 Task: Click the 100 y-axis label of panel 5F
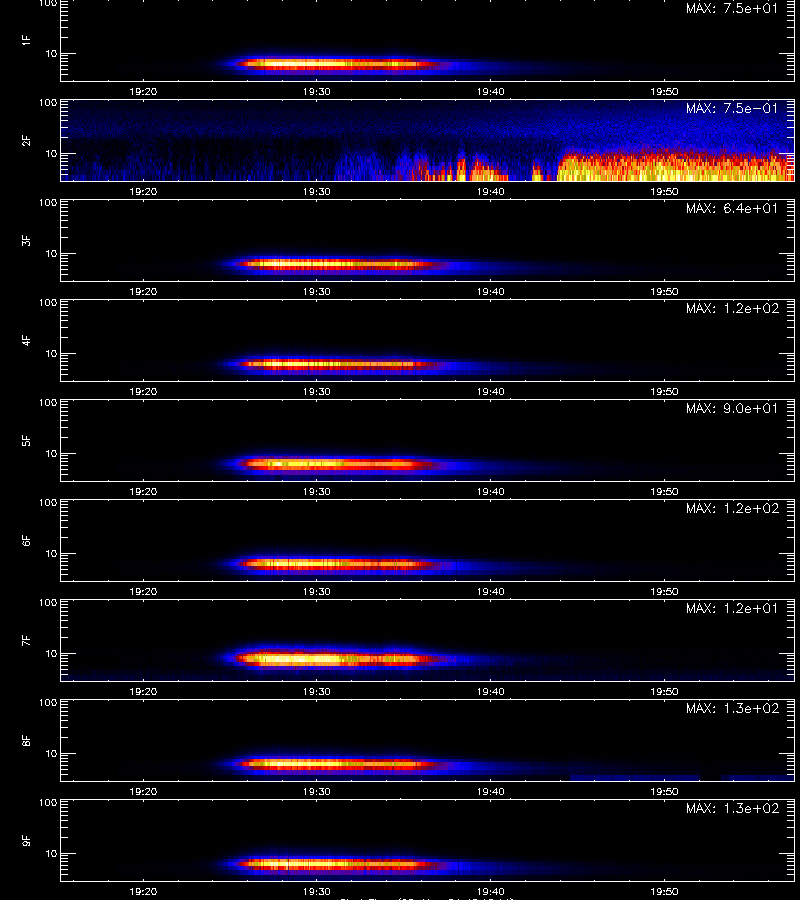pyautogui.click(x=48, y=403)
